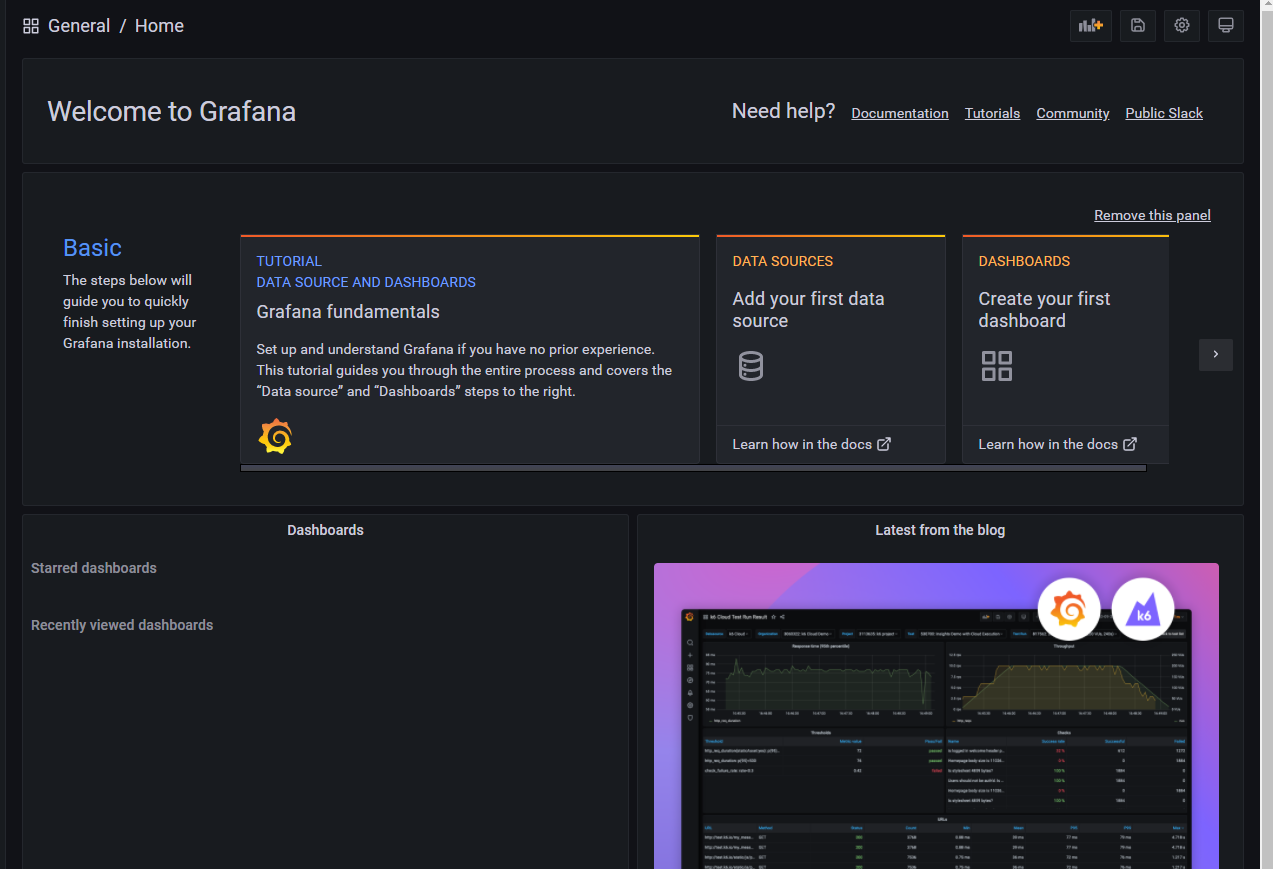The width and height of the screenshot is (1273, 869).
Task: Click the Latest from the blog title
Action: coord(940,530)
